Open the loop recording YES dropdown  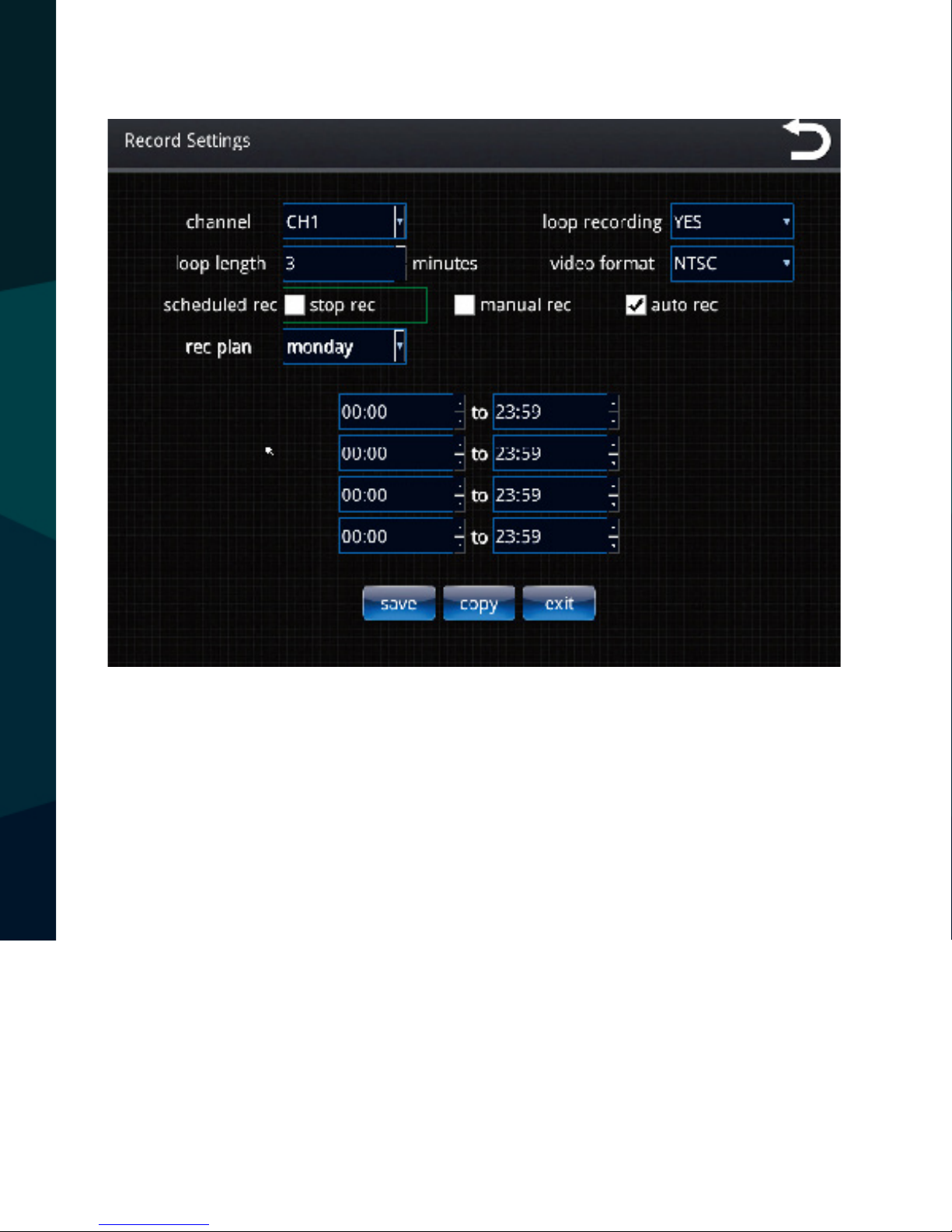732,222
